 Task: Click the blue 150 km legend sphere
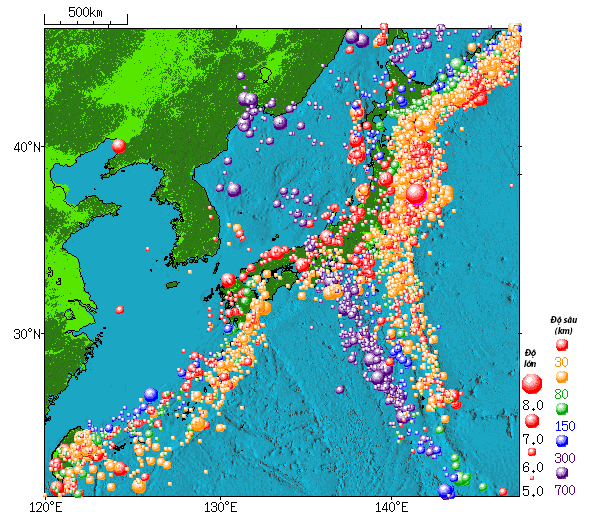pyautogui.click(x=562, y=440)
